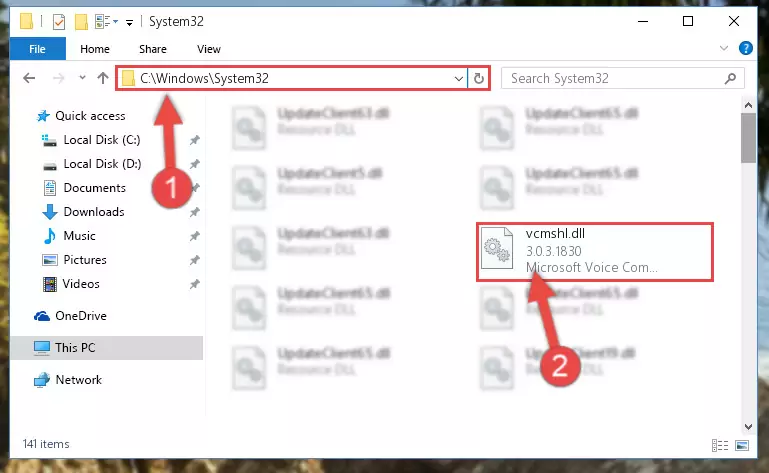Open the Help question mark icon

(745, 48)
